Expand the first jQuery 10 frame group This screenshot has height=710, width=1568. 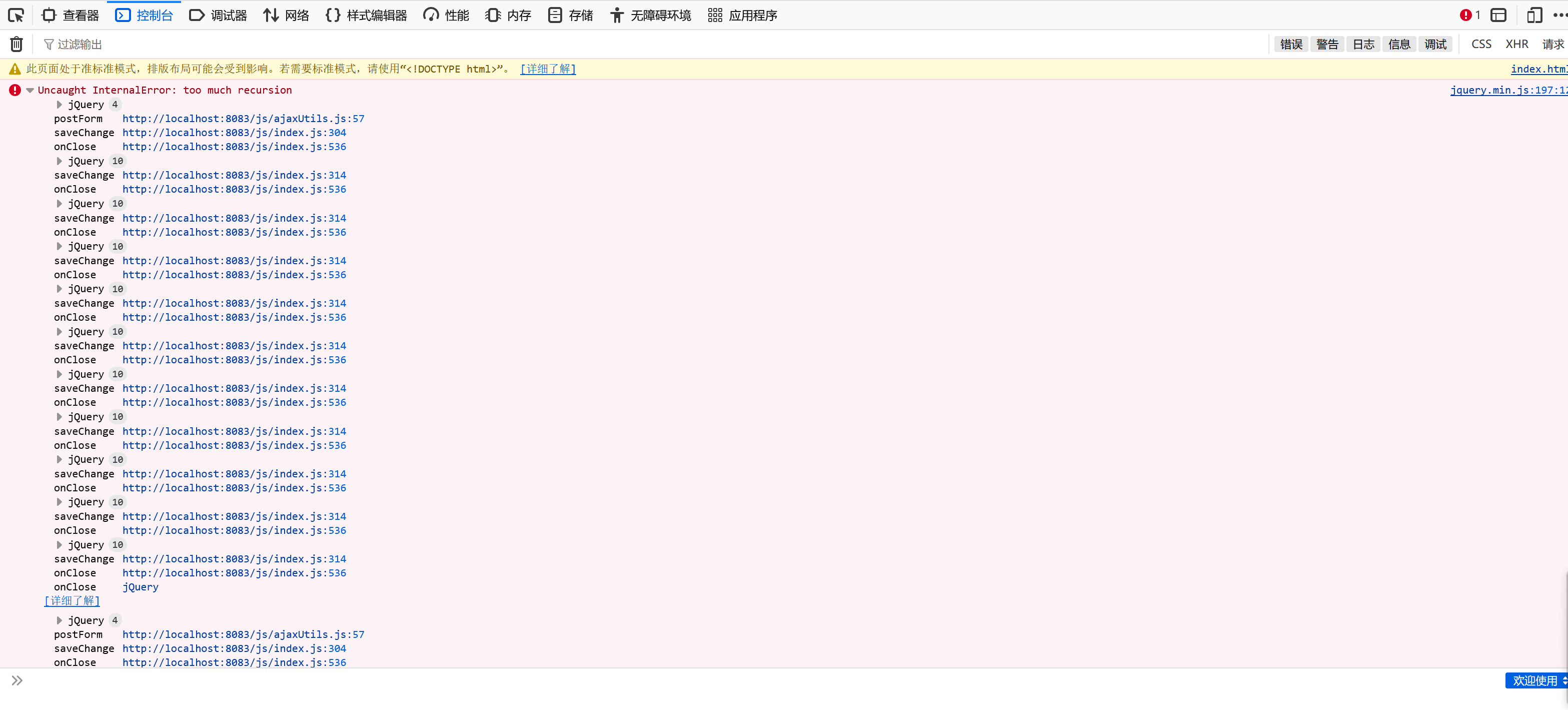tap(59, 161)
